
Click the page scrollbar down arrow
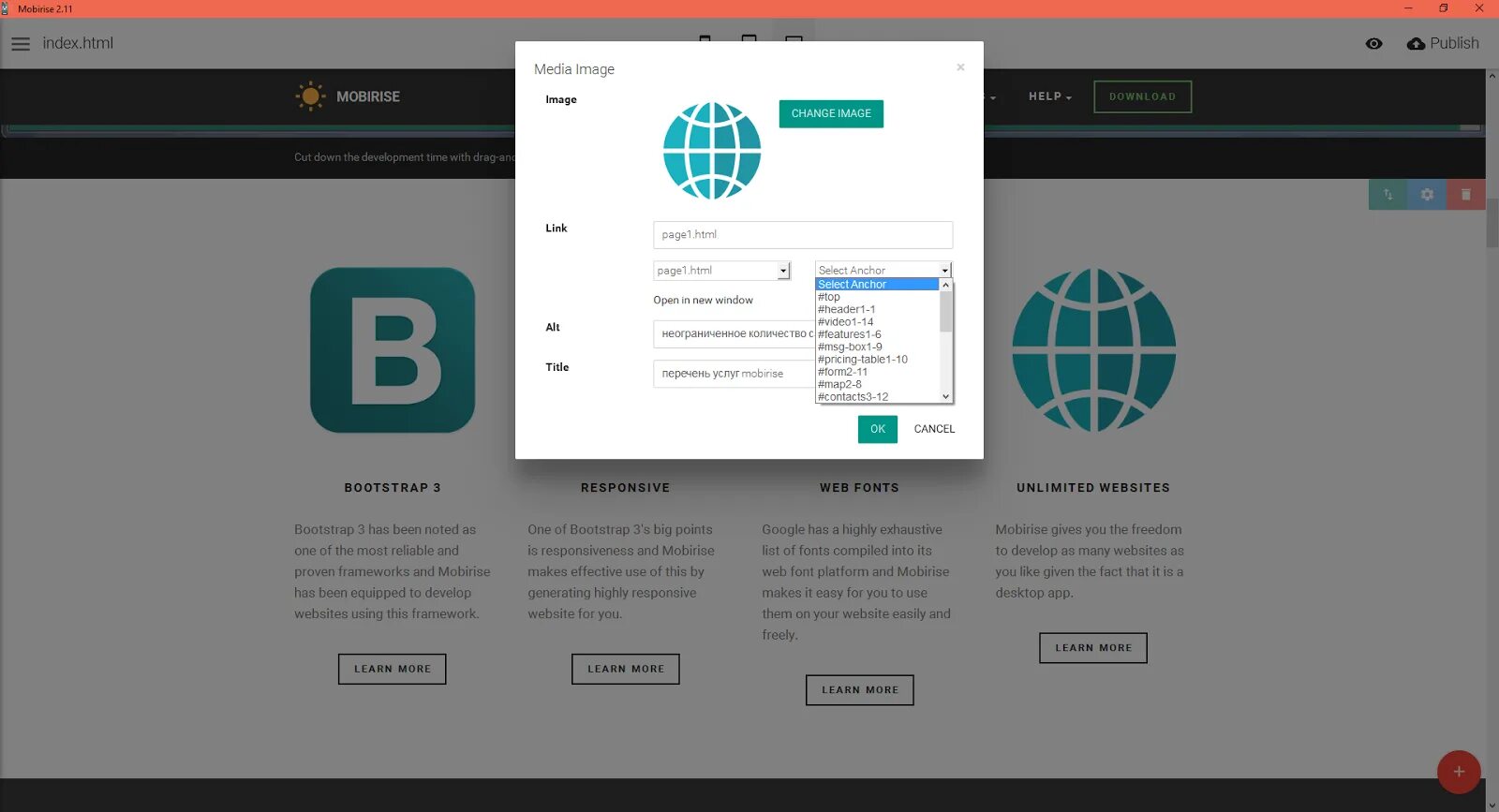[x=1492, y=805]
